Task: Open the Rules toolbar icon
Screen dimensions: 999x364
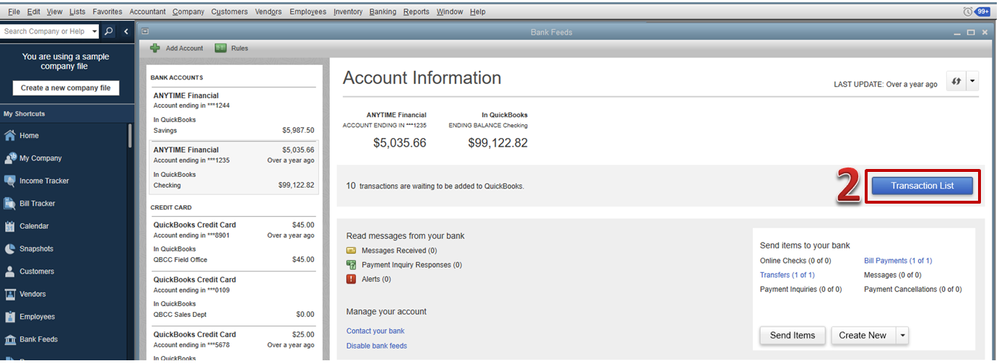Action: (x=220, y=48)
